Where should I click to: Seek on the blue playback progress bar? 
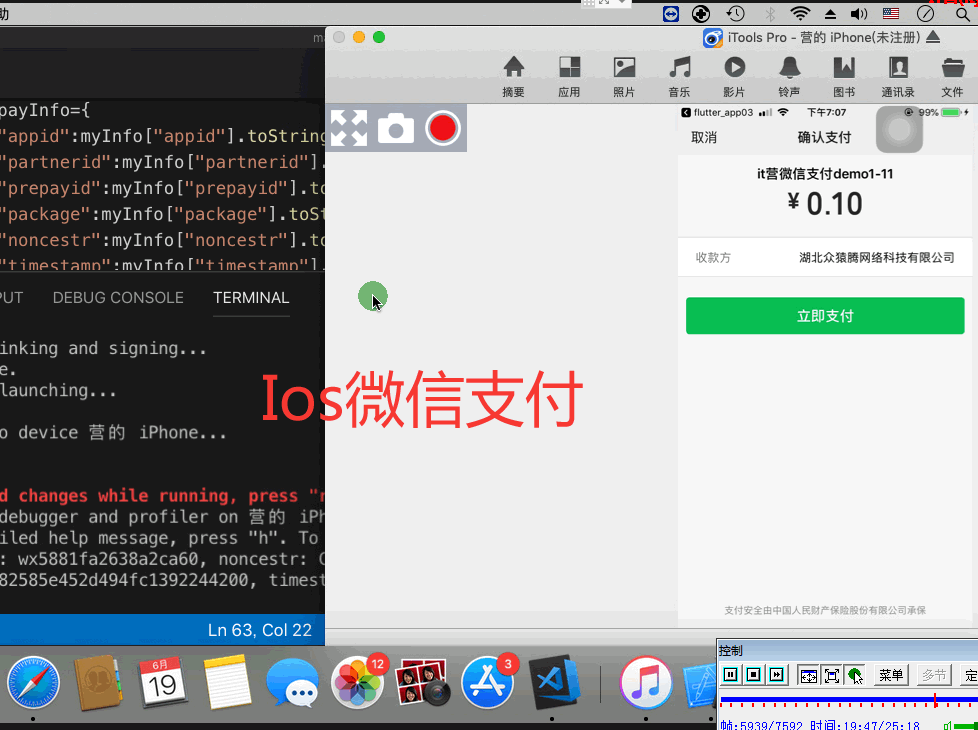pyautogui.click(x=849, y=699)
